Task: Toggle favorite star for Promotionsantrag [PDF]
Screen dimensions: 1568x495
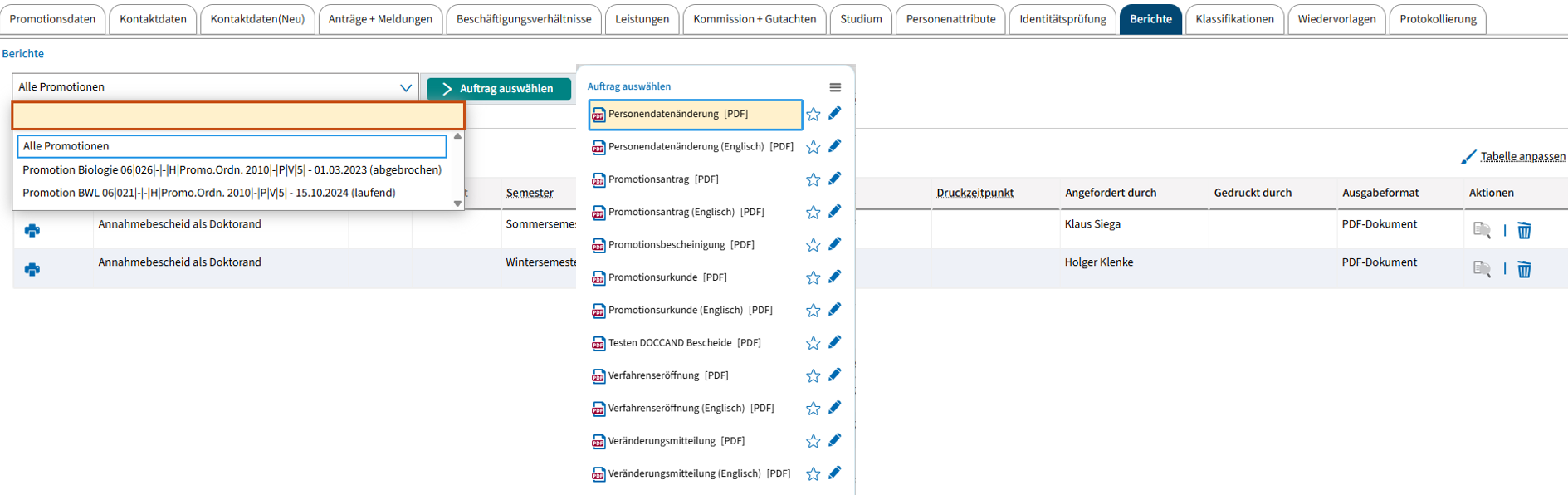Action: 813,179
